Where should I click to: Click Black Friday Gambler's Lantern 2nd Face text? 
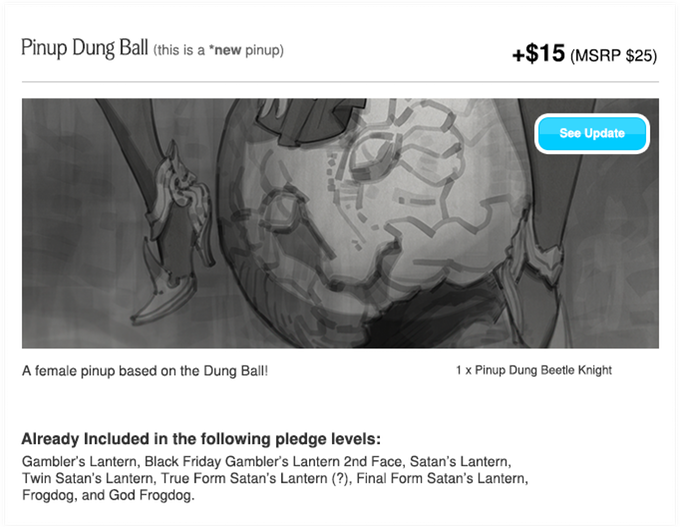pyautogui.click(x=275, y=462)
